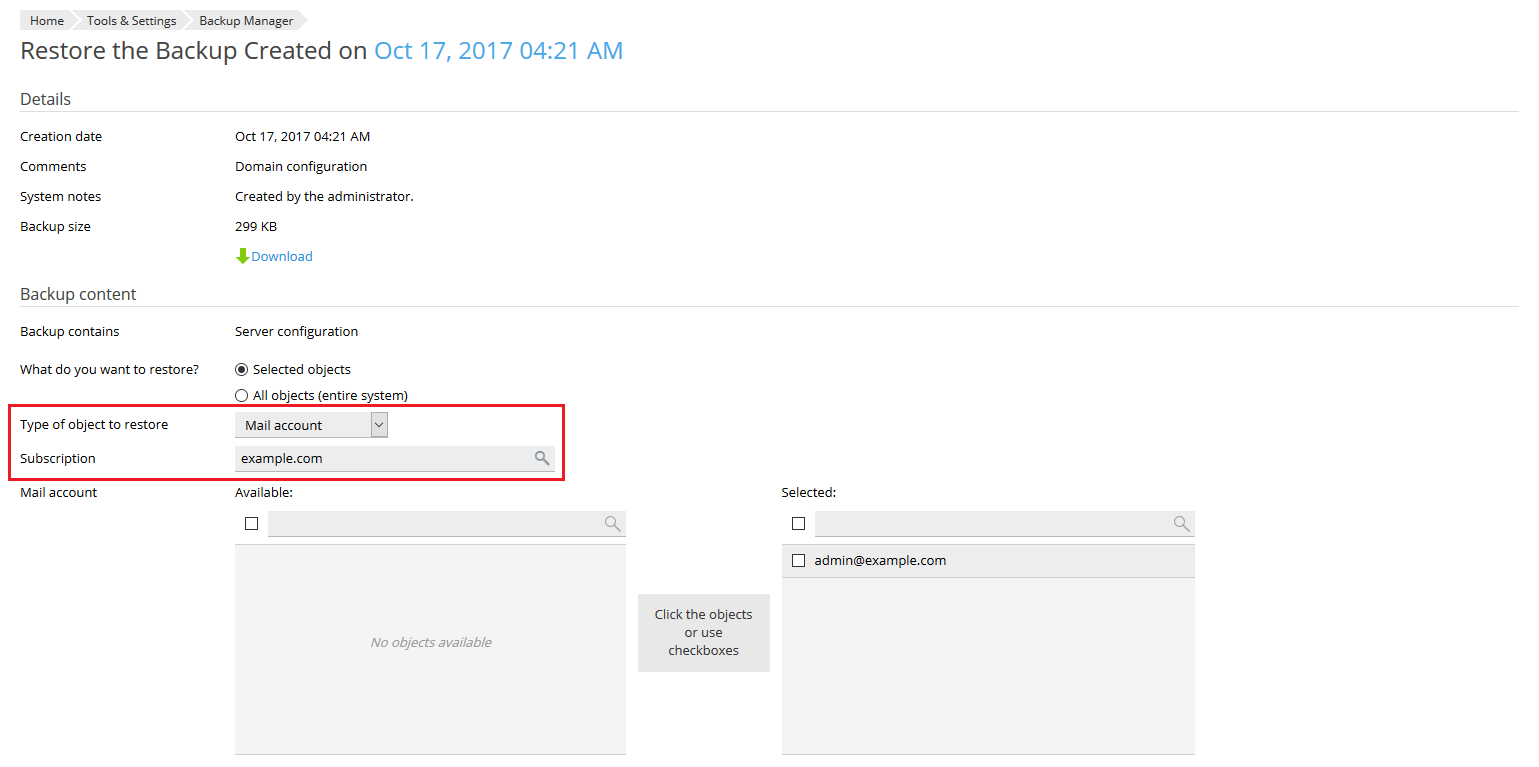Viewport: 1539px width, 767px height.
Task: Click the admin@example.com entry text
Action: 880,561
